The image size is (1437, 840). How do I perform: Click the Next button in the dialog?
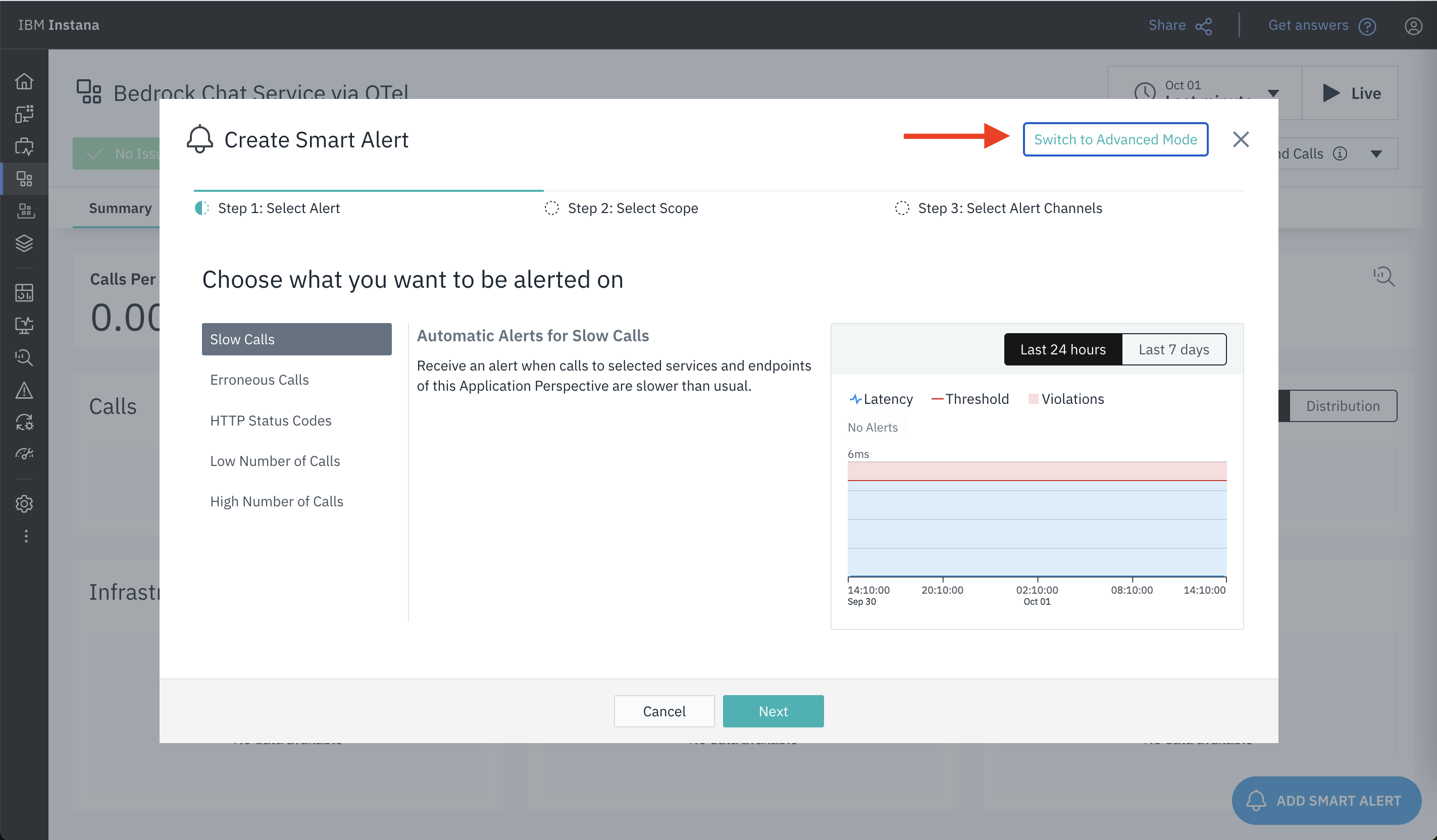(x=773, y=711)
